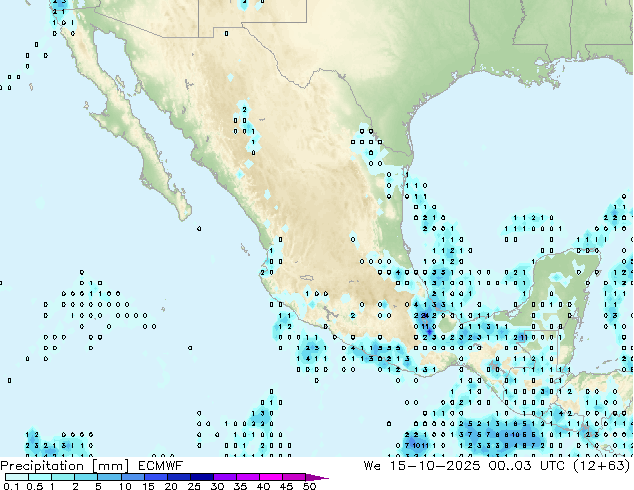This screenshot has height=490, width=634.
Task: Choose the 20–25 mm dark blue swatch
Action: click(x=179, y=477)
